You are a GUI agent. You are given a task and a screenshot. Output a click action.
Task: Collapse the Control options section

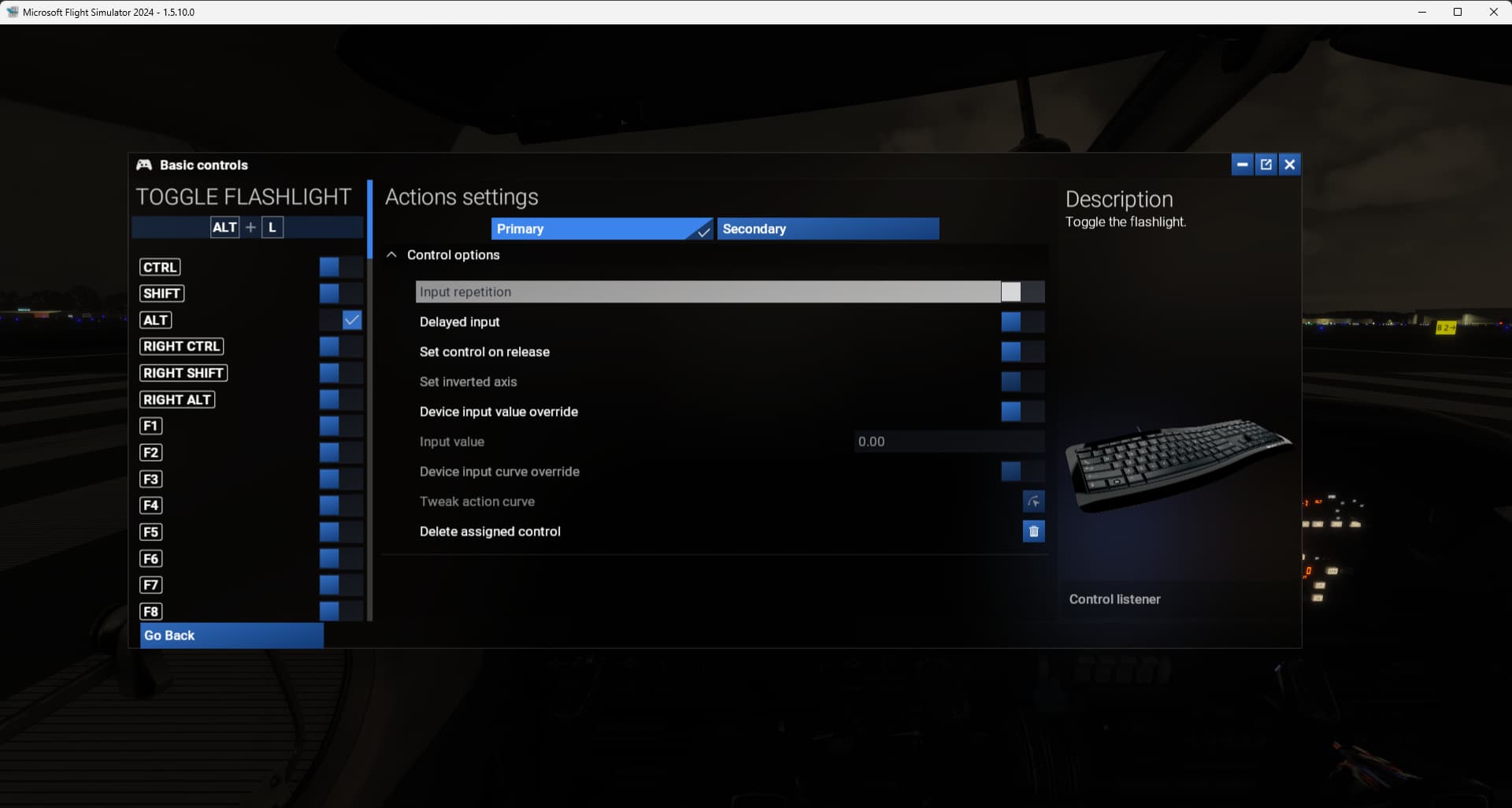pos(391,255)
